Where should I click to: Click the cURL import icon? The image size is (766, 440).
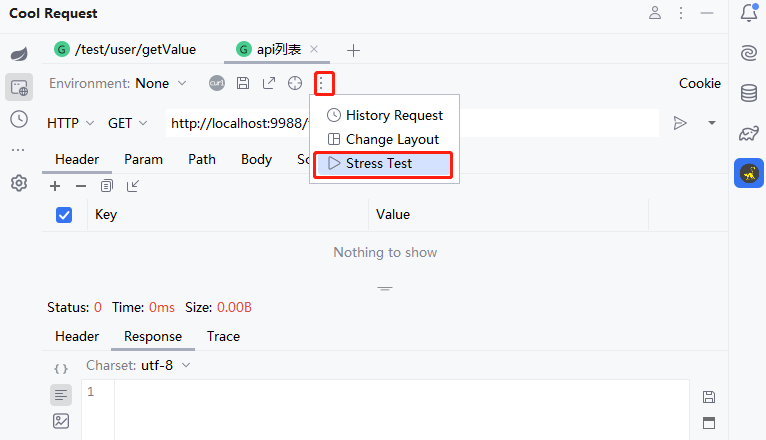217,83
